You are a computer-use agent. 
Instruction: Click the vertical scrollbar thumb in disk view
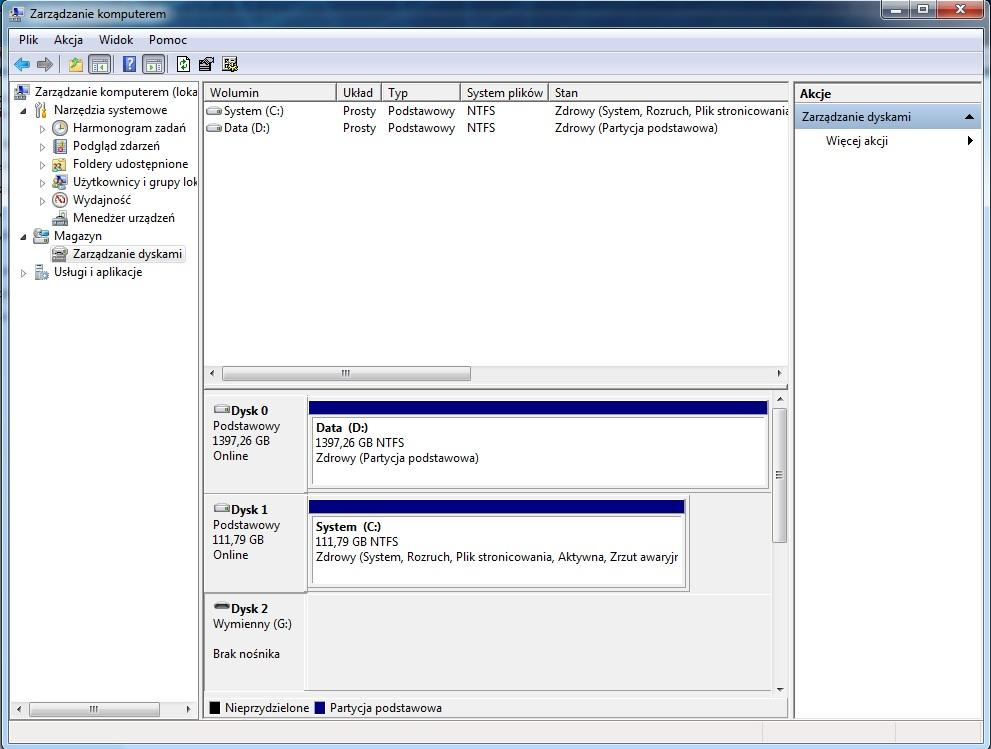point(780,475)
